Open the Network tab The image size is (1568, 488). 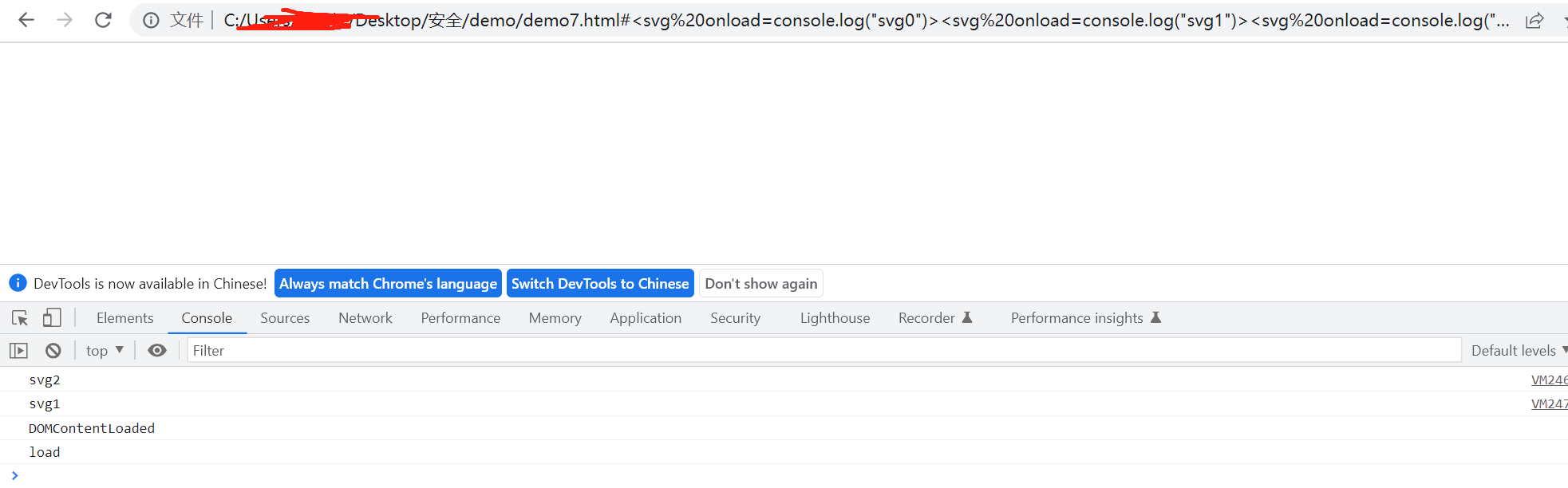(x=365, y=318)
